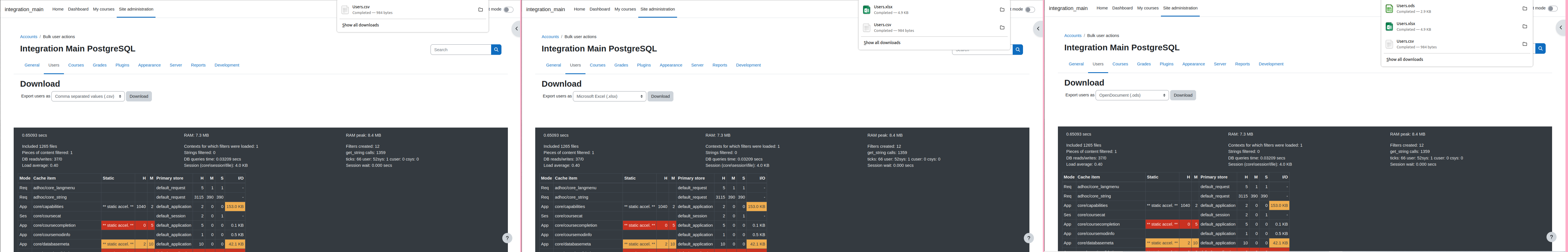Viewport: 1568px width, 252px height.
Task: Toggle edit mode switch in ods-export window
Action: (1553, 8)
